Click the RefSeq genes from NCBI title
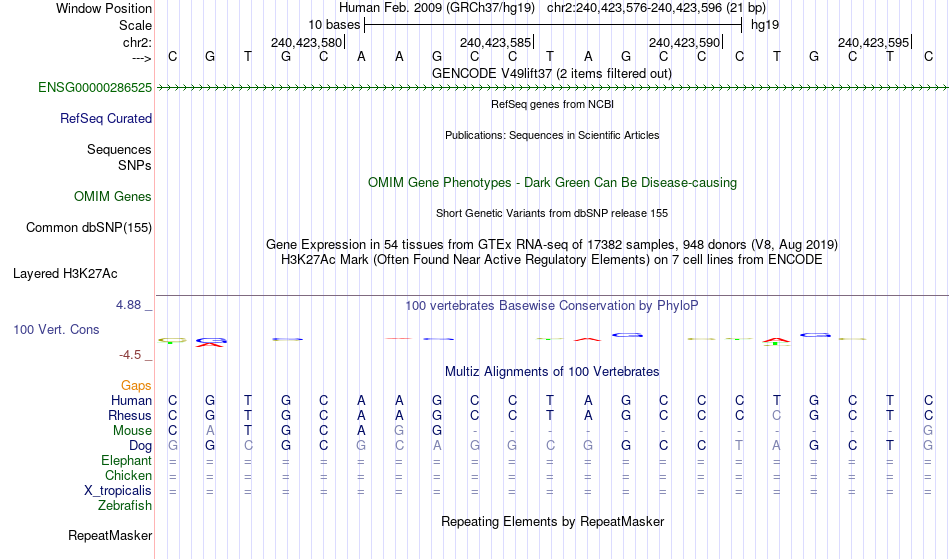This screenshot has height=559, width=950. [x=552, y=104]
